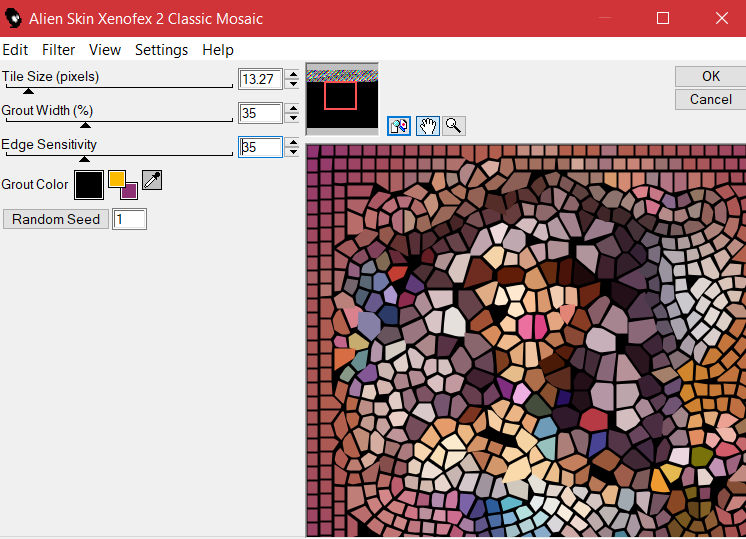Click the Random Seed number field
This screenshot has height=539, width=746.
[x=129, y=219]
